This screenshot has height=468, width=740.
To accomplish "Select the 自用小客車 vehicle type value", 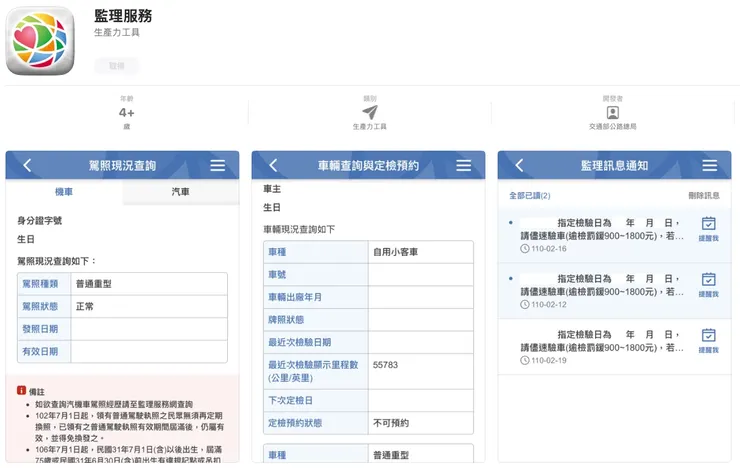I will pyautogui.click(x=395, y=252).
